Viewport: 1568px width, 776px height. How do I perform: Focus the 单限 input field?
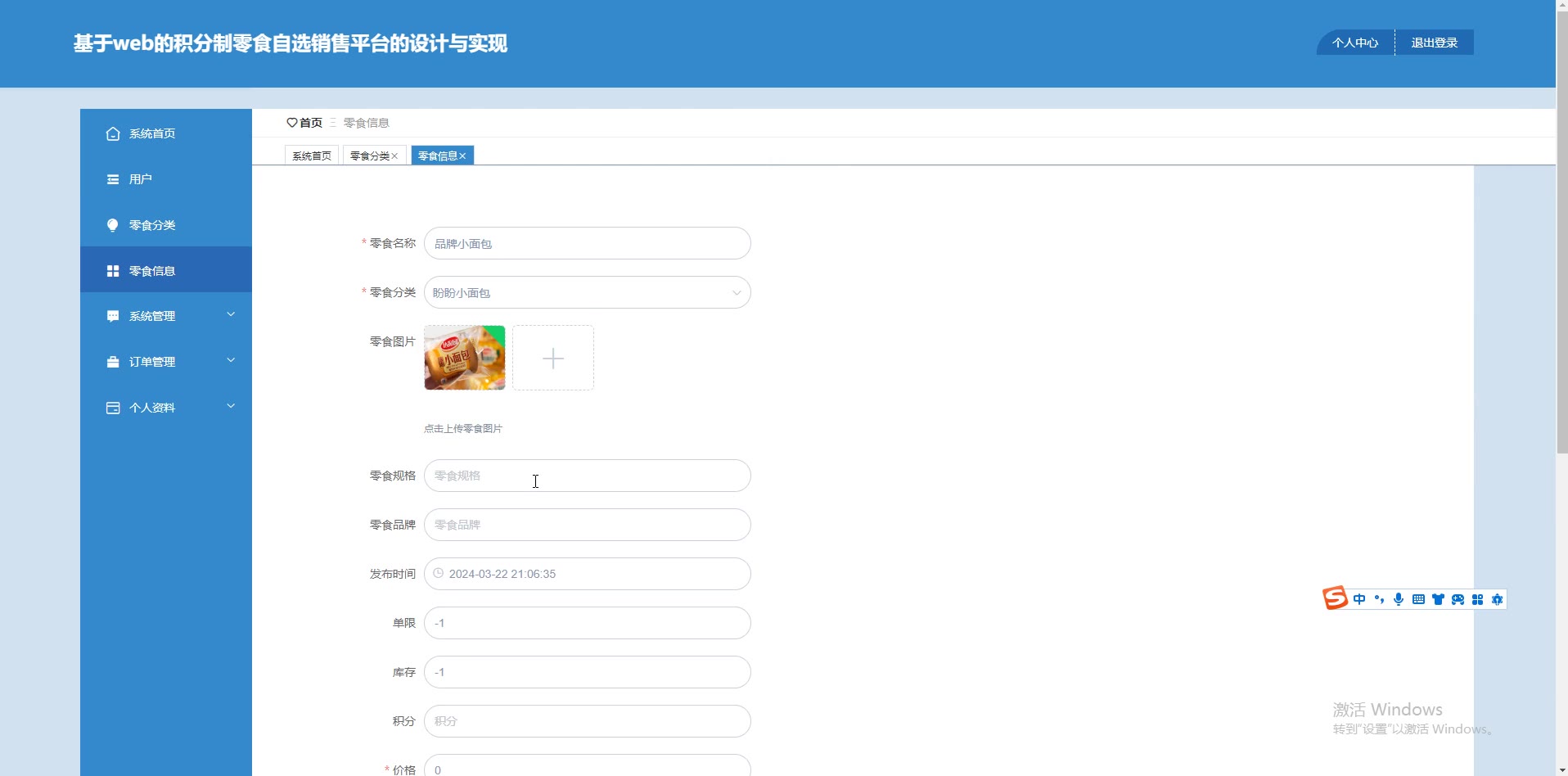588,623
